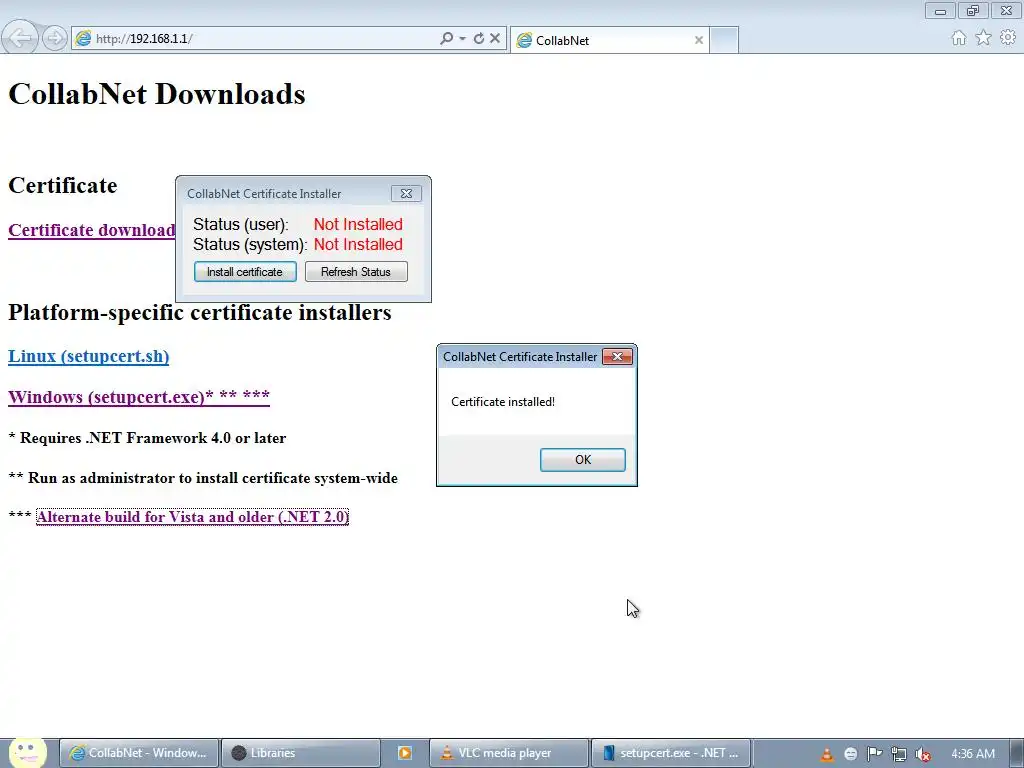Viewport: 1024px width, 768px height.
Task: Click the Refresh Status button
Action: point(356,272)
